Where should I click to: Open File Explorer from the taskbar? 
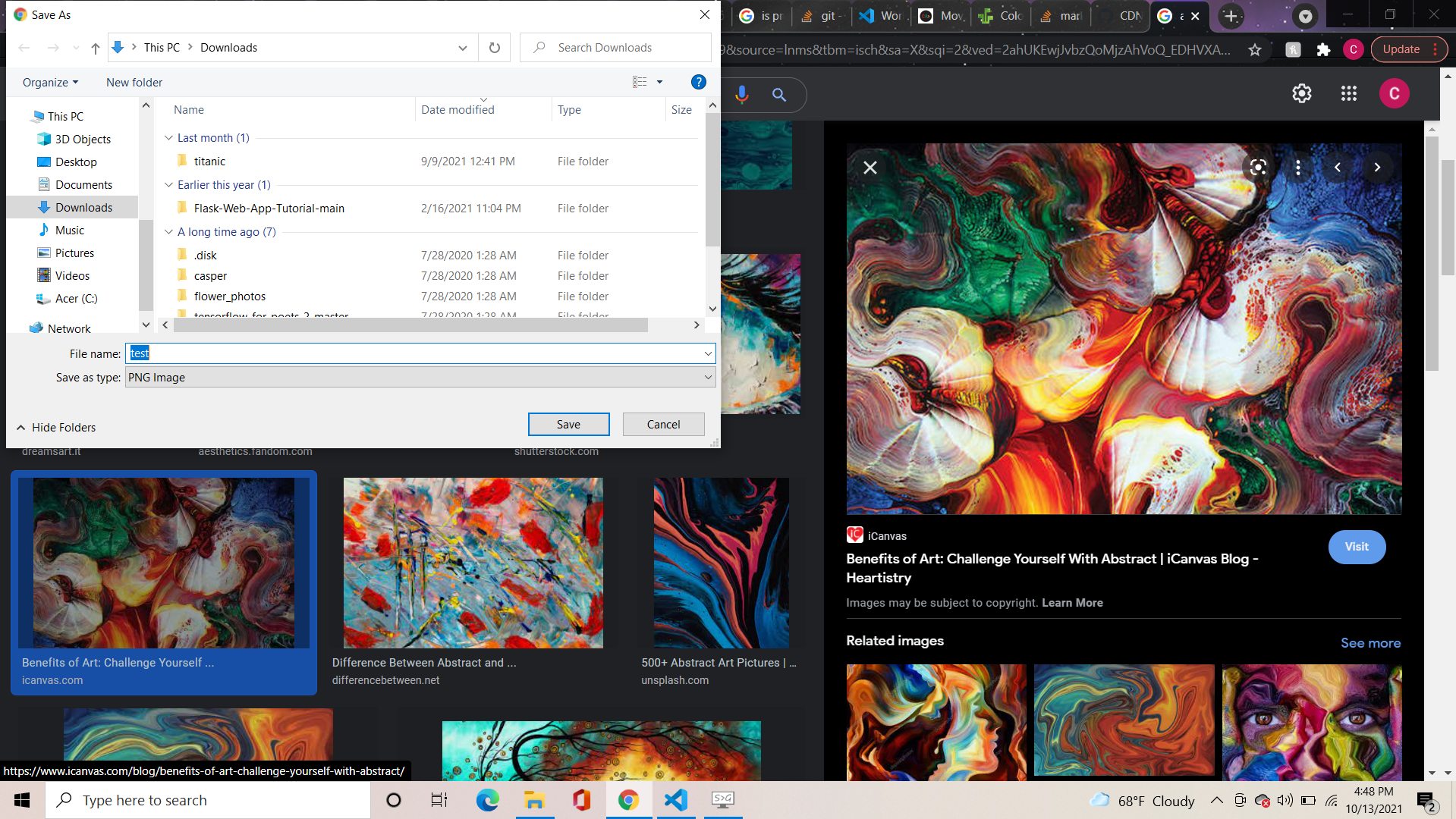click(534, 800)
